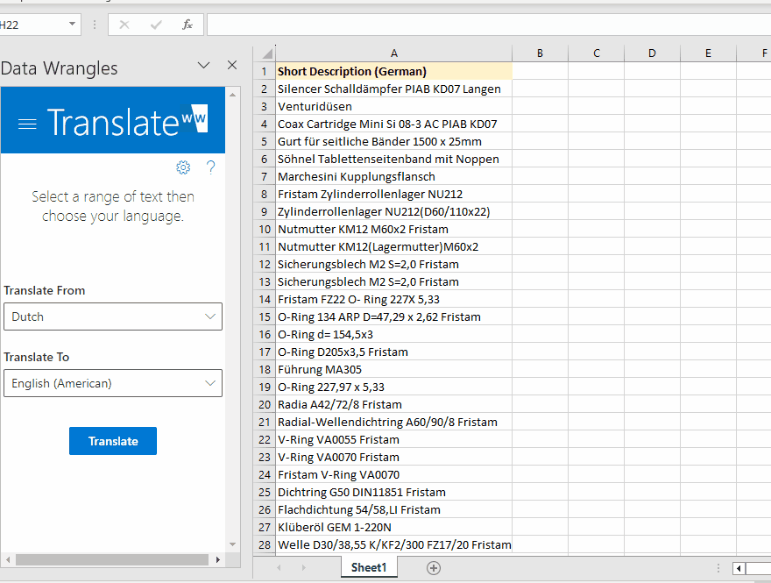Select column E header
This screenshot has width=771, height=583.
tap(708, 53)
